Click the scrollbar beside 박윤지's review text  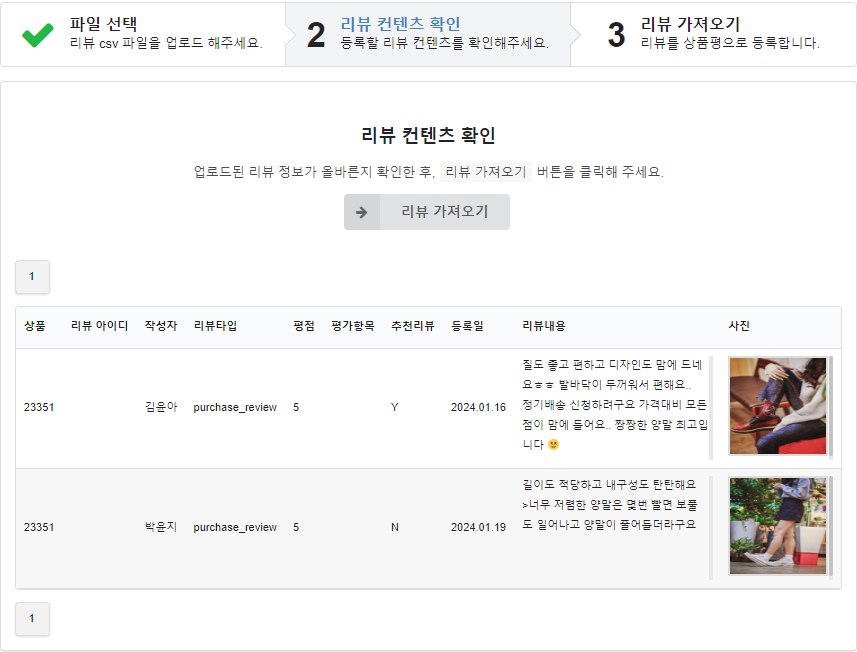click(711, 527)
